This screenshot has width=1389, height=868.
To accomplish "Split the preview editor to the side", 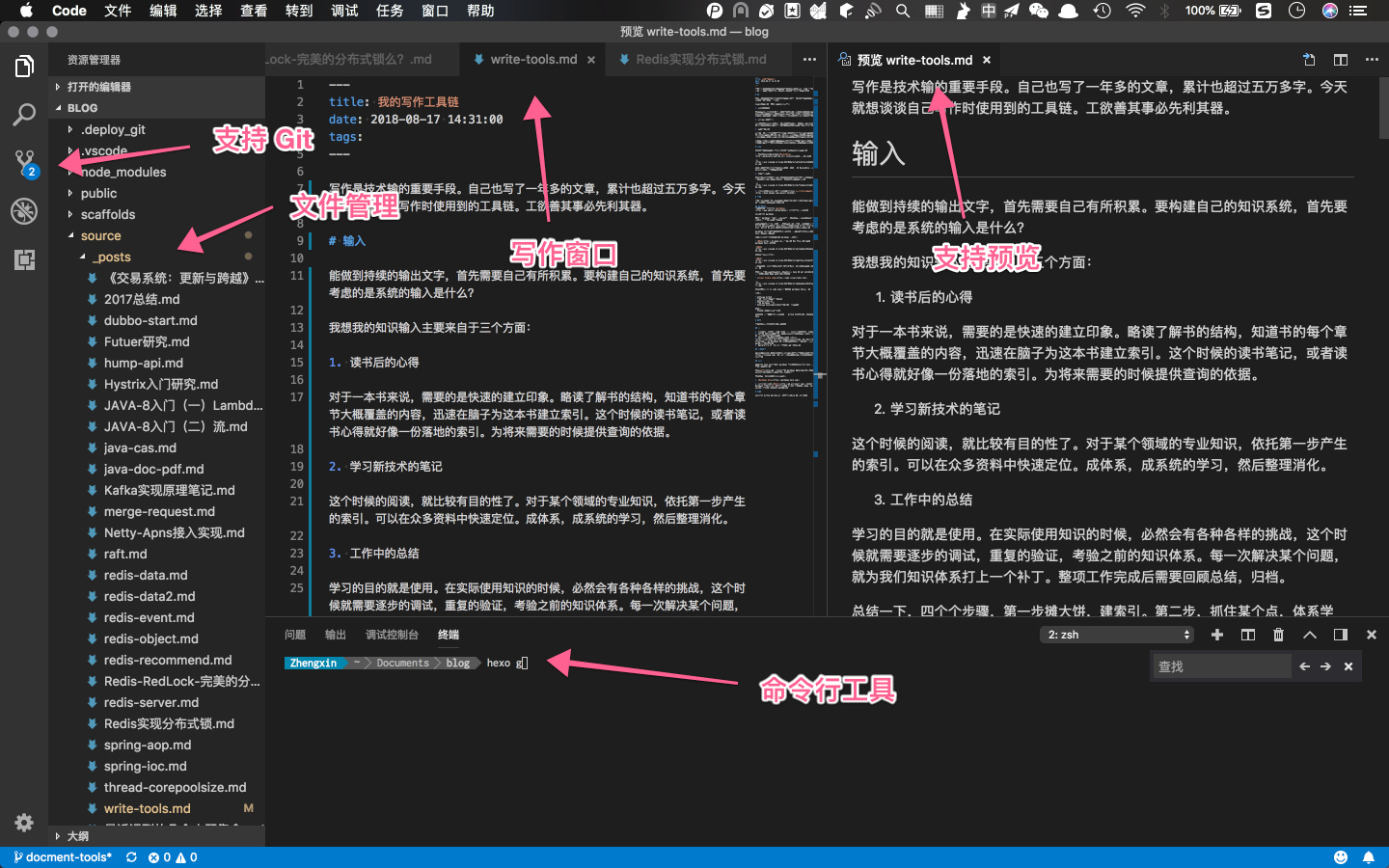I will click(x=1340, y=60).
